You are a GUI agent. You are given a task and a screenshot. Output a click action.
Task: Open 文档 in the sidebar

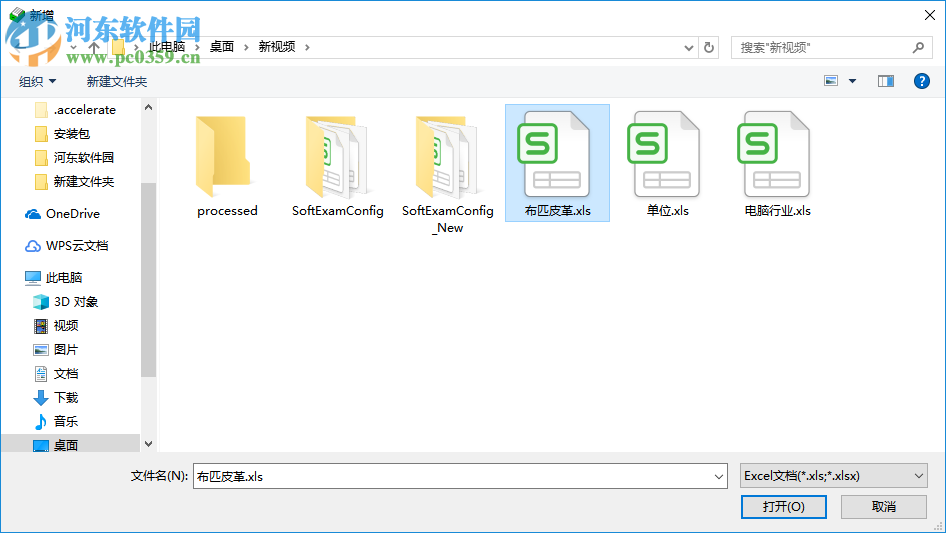coord(56,374)
